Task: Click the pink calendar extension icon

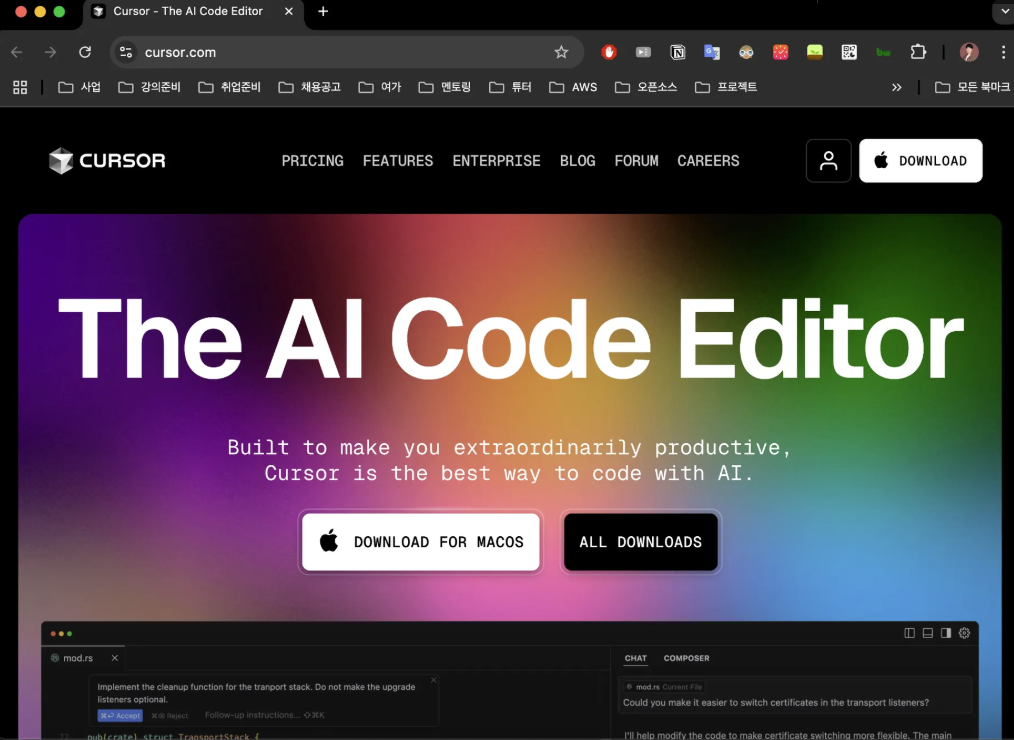Action: click(781, 52)
